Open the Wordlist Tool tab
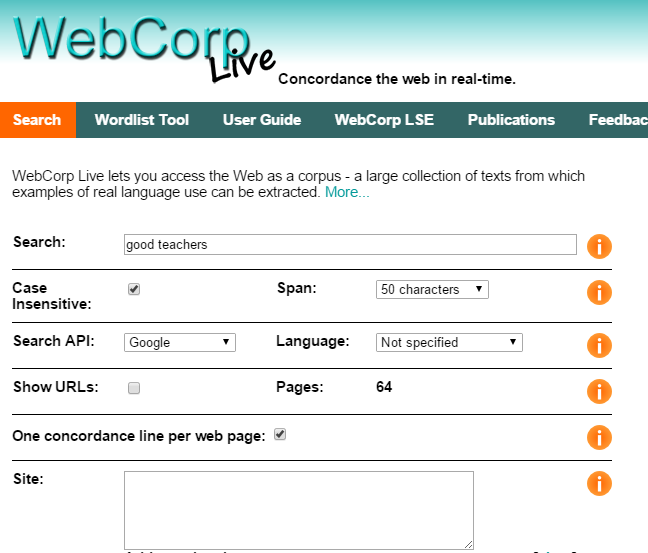This screenshot has width=648, height=553. 142,120
